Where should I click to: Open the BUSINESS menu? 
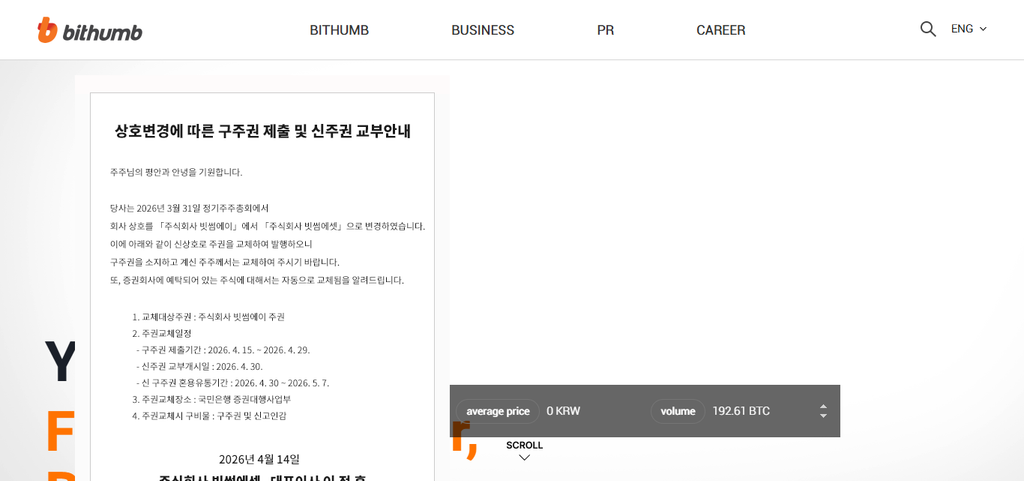pyautogui.click(x=483, y=30)
